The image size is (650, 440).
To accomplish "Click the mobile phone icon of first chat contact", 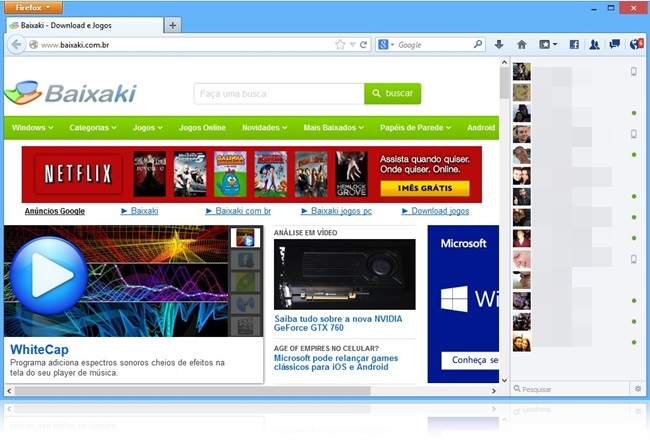I will (x=634, y=71).
